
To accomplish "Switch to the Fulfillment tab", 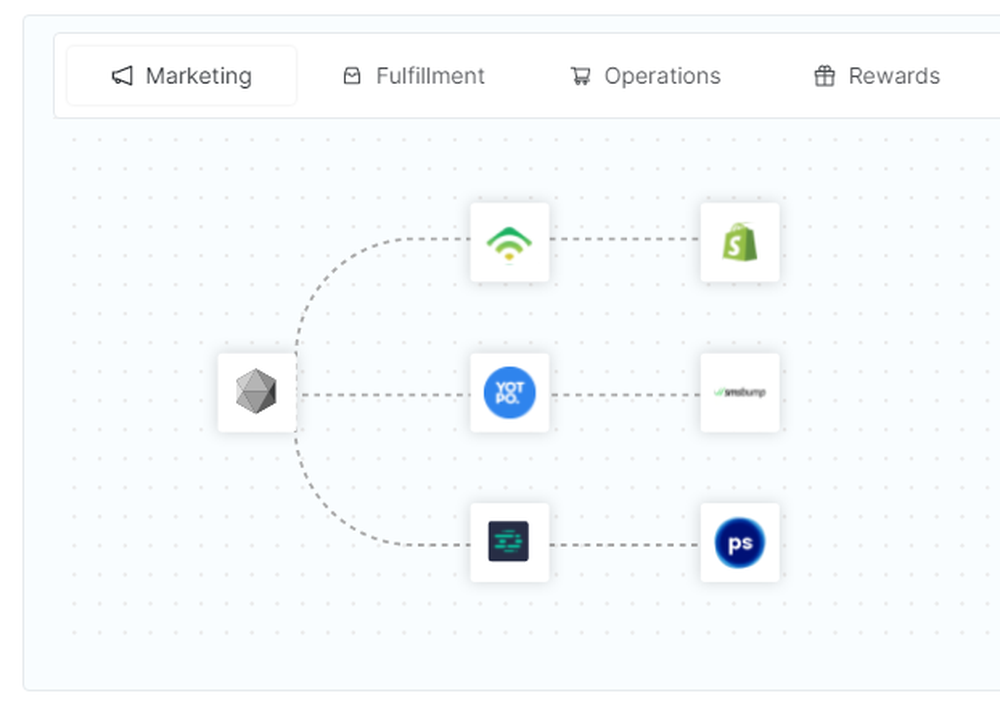I will [414, 76].
